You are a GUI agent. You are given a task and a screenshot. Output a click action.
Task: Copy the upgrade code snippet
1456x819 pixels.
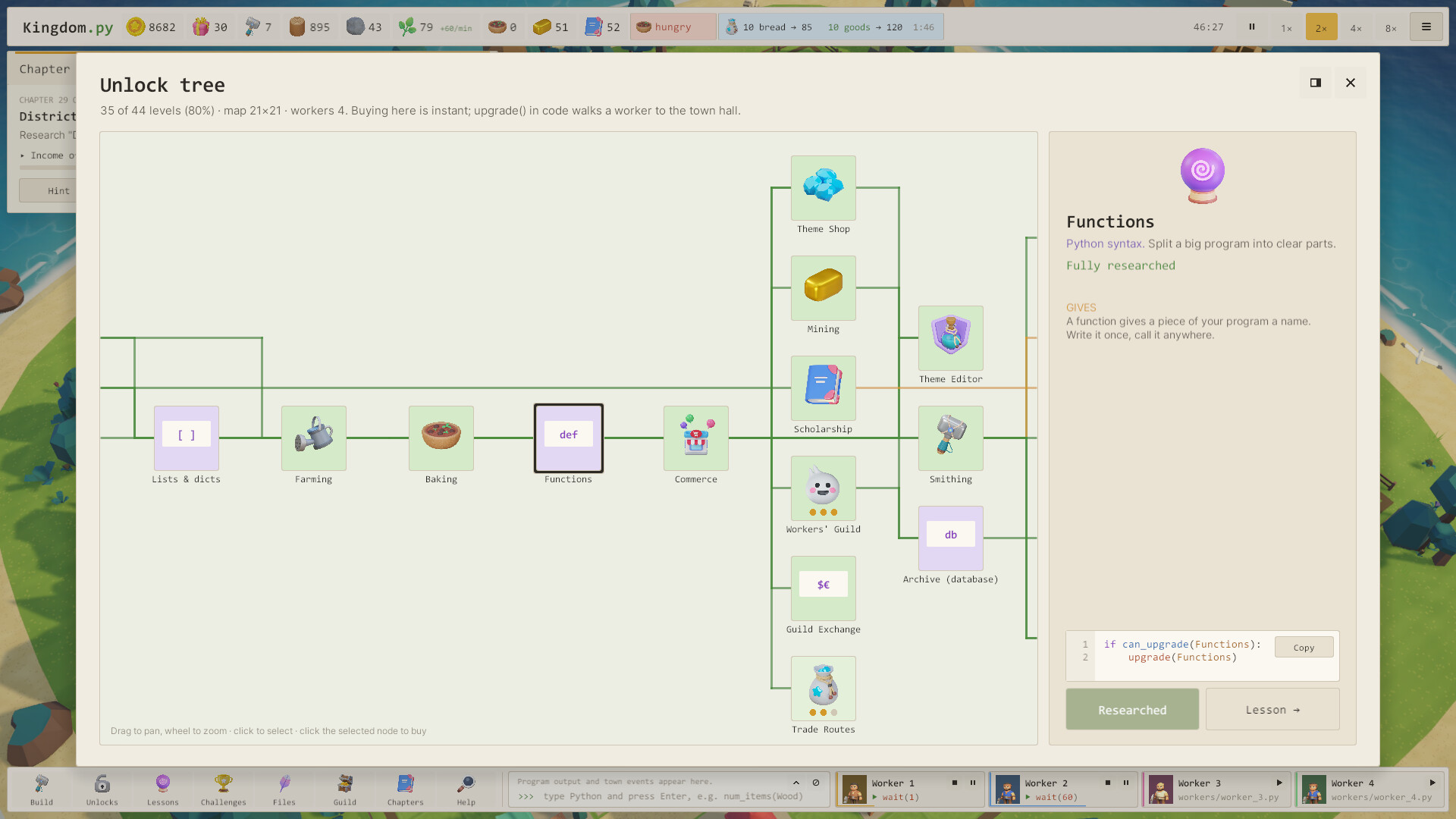tap(1304, 648)
